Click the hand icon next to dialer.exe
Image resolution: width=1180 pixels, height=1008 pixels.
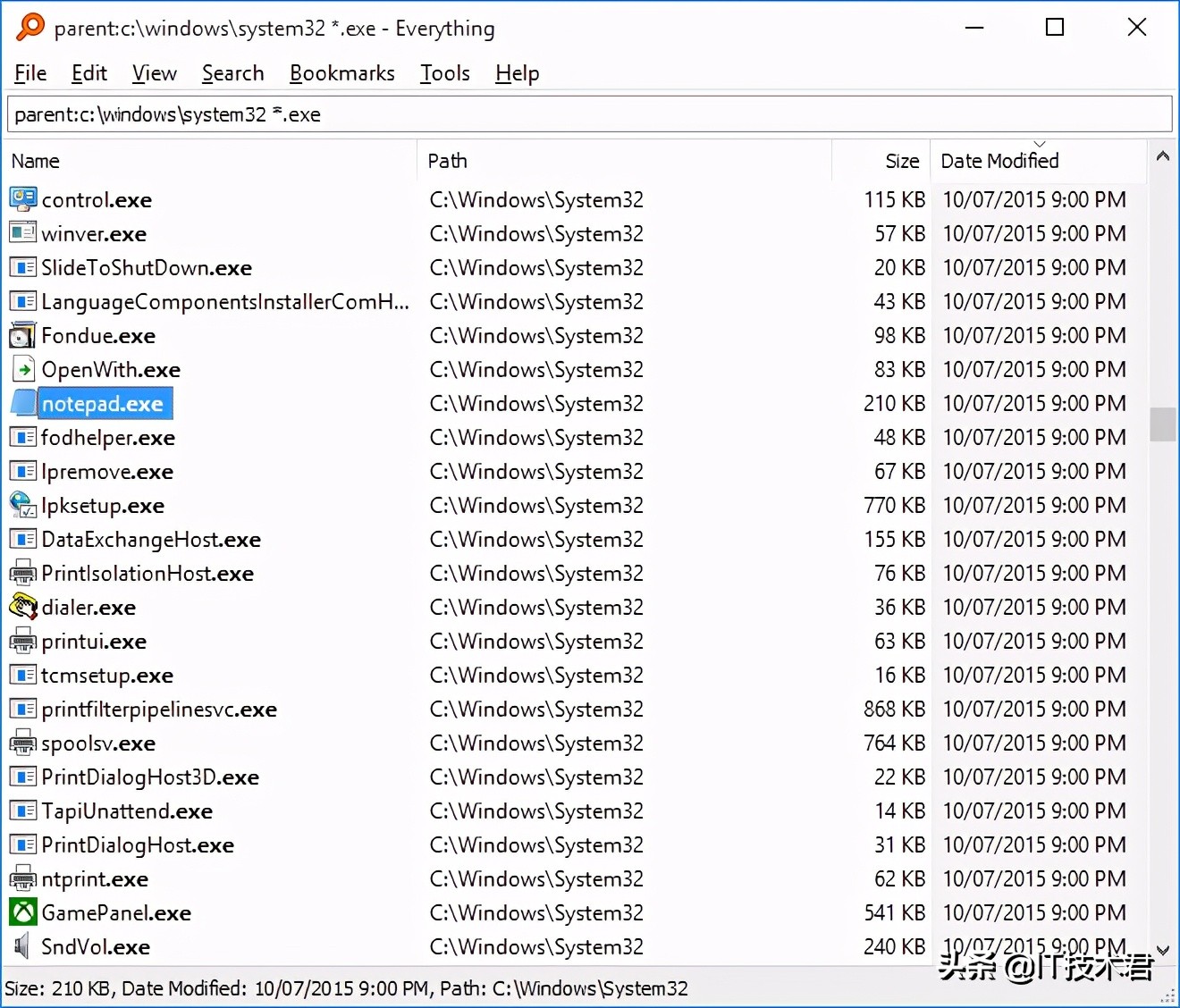click(22, 607)
